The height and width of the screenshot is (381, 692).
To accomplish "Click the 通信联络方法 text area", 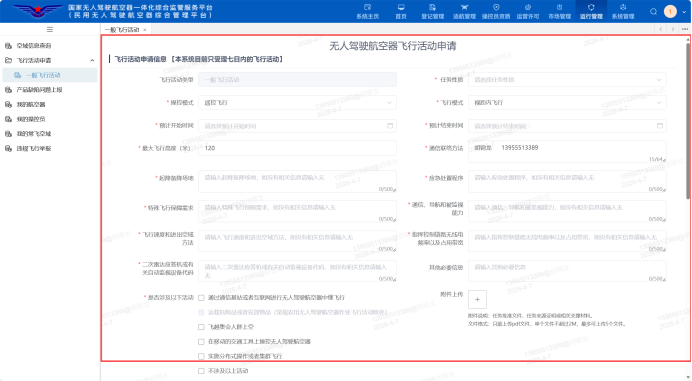I will (x=567, y=152).
